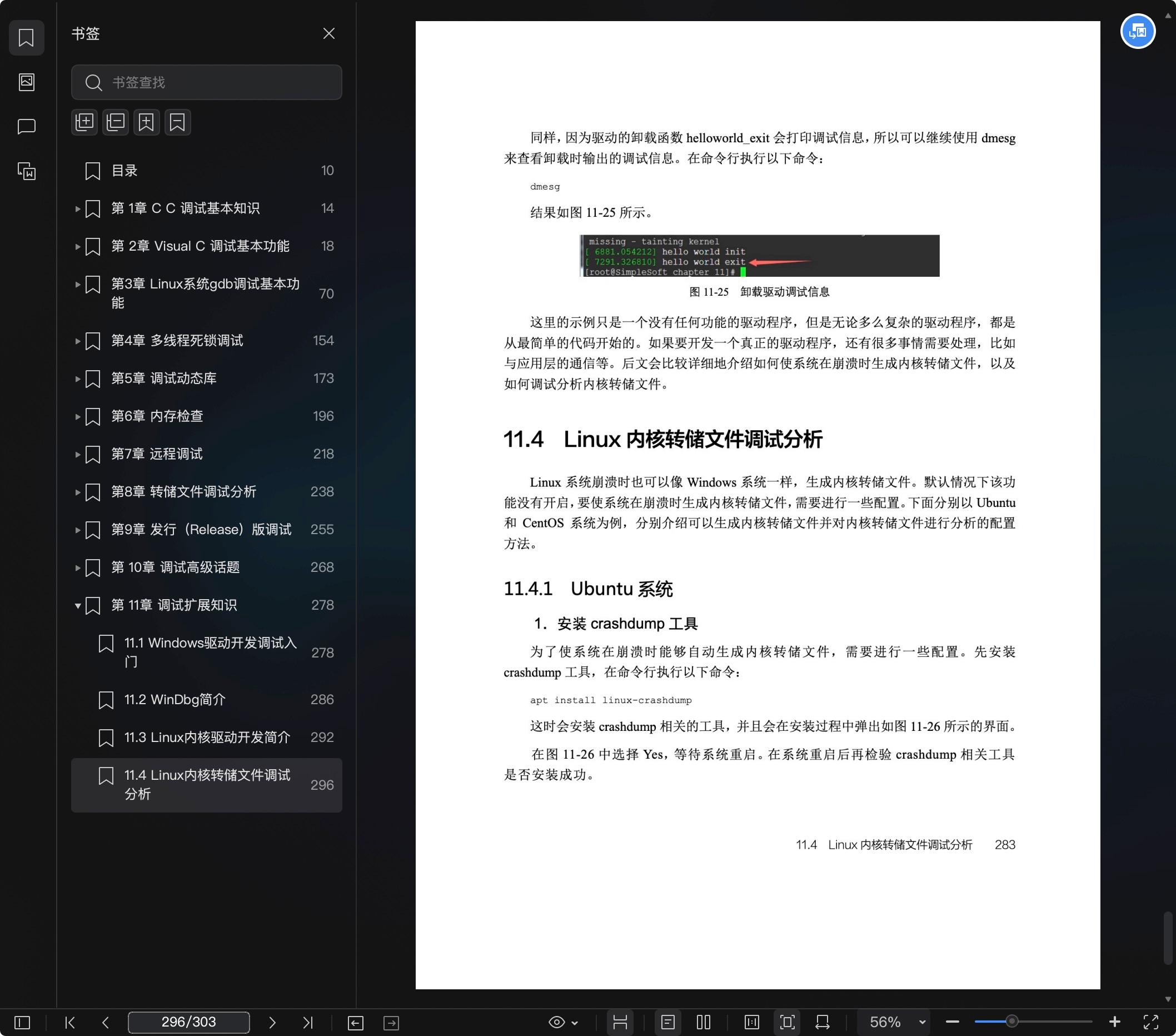Open the comments panel icon in left sidebar
1176x1036 pixels.
[27, 127]
